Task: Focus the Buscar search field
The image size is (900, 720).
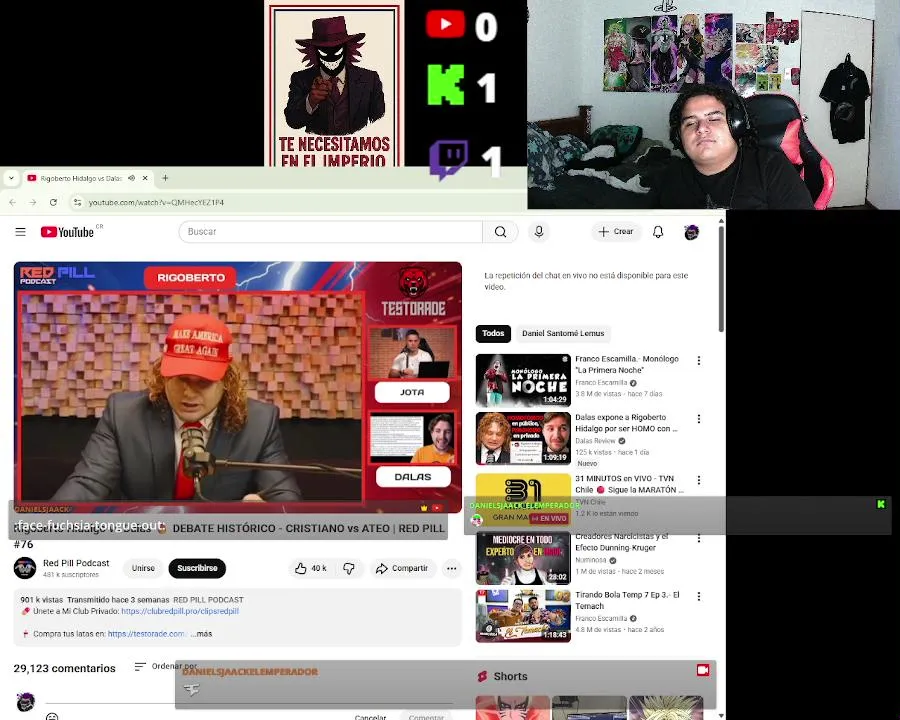Action: [331, 232]
